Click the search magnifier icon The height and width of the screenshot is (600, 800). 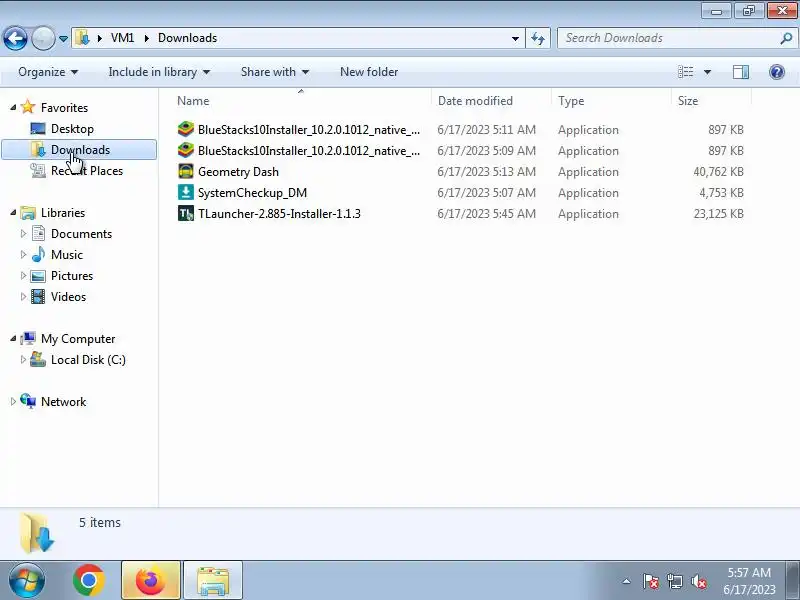tap(786, 38)
